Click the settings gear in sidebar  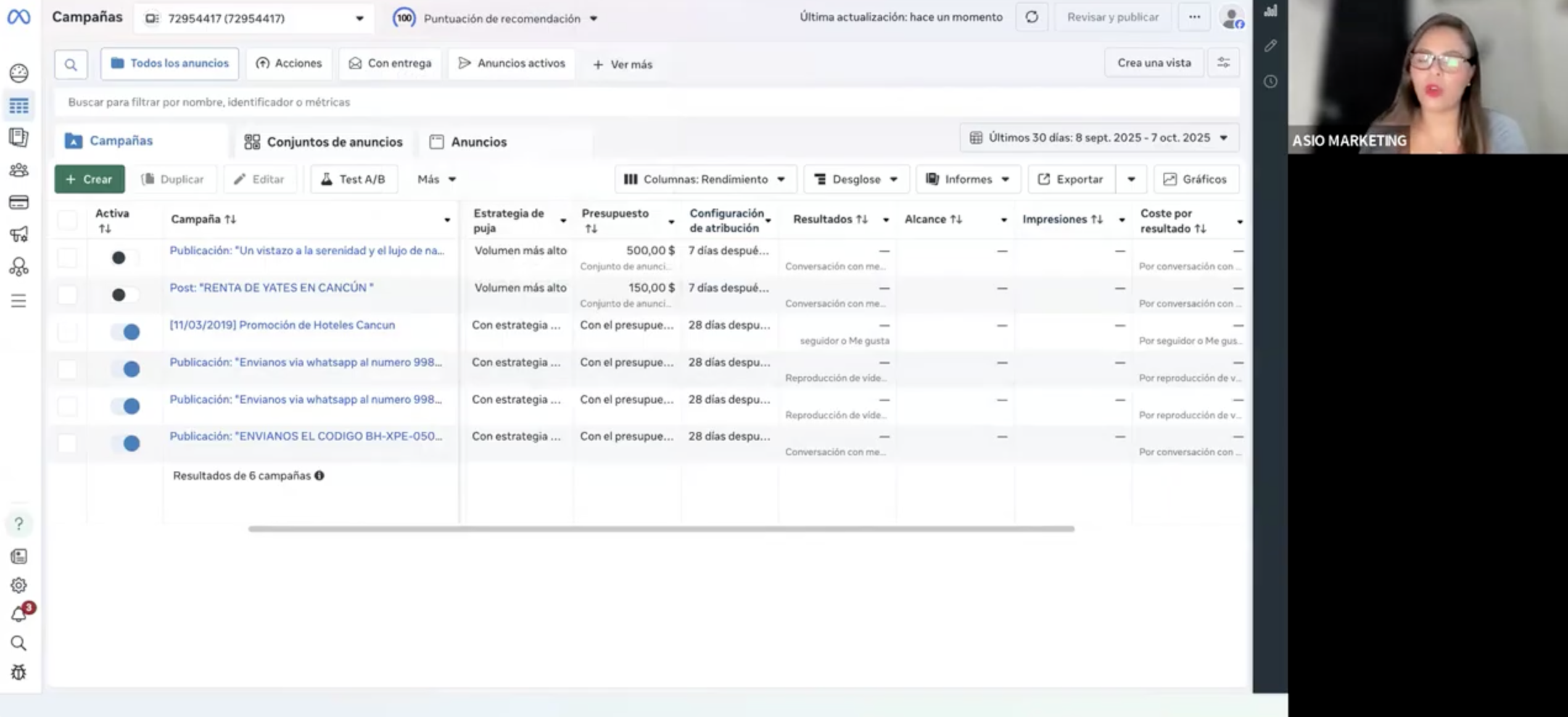pyautogui.click(x=19, y=585)
